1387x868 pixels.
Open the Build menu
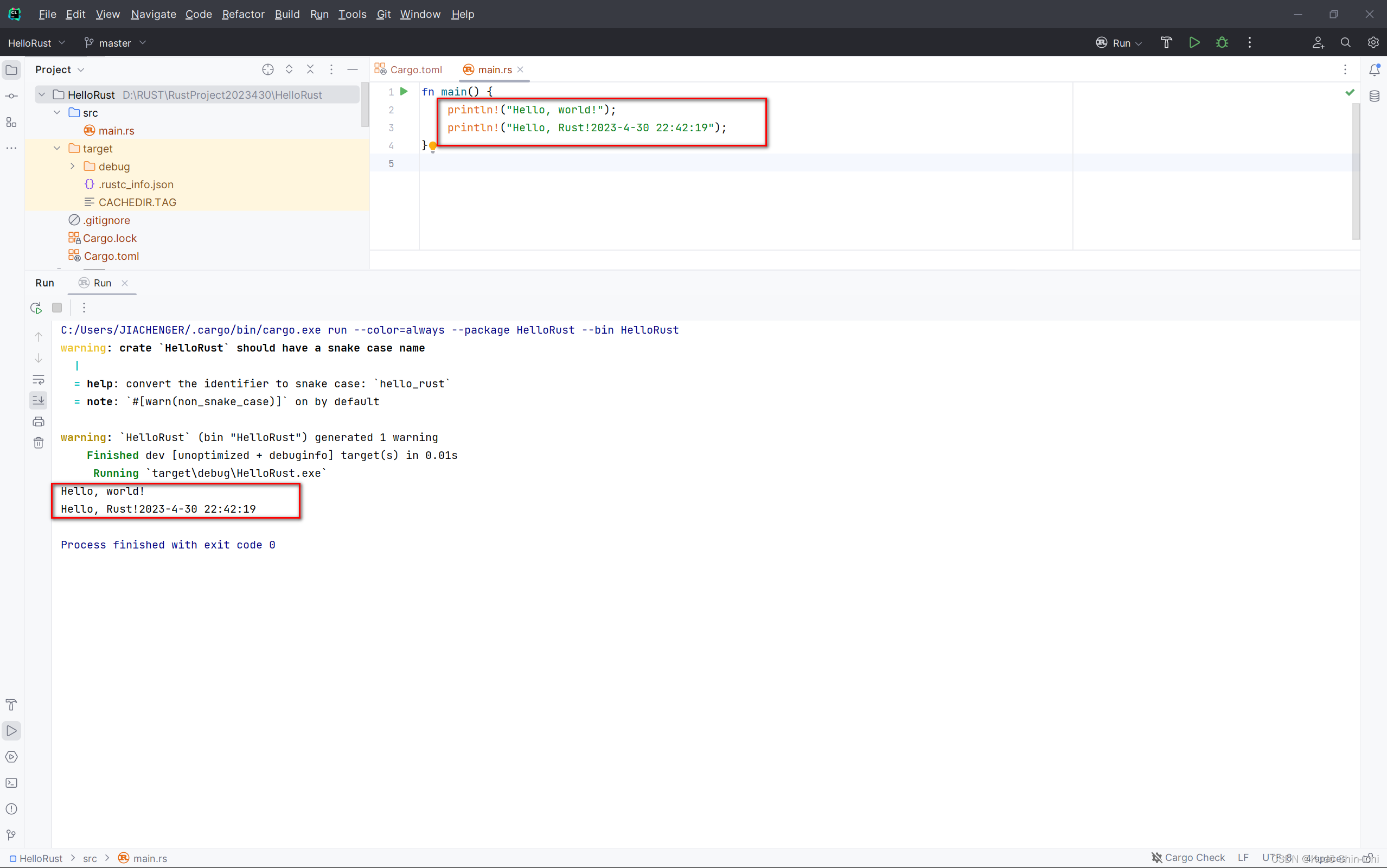coord(287,14)
